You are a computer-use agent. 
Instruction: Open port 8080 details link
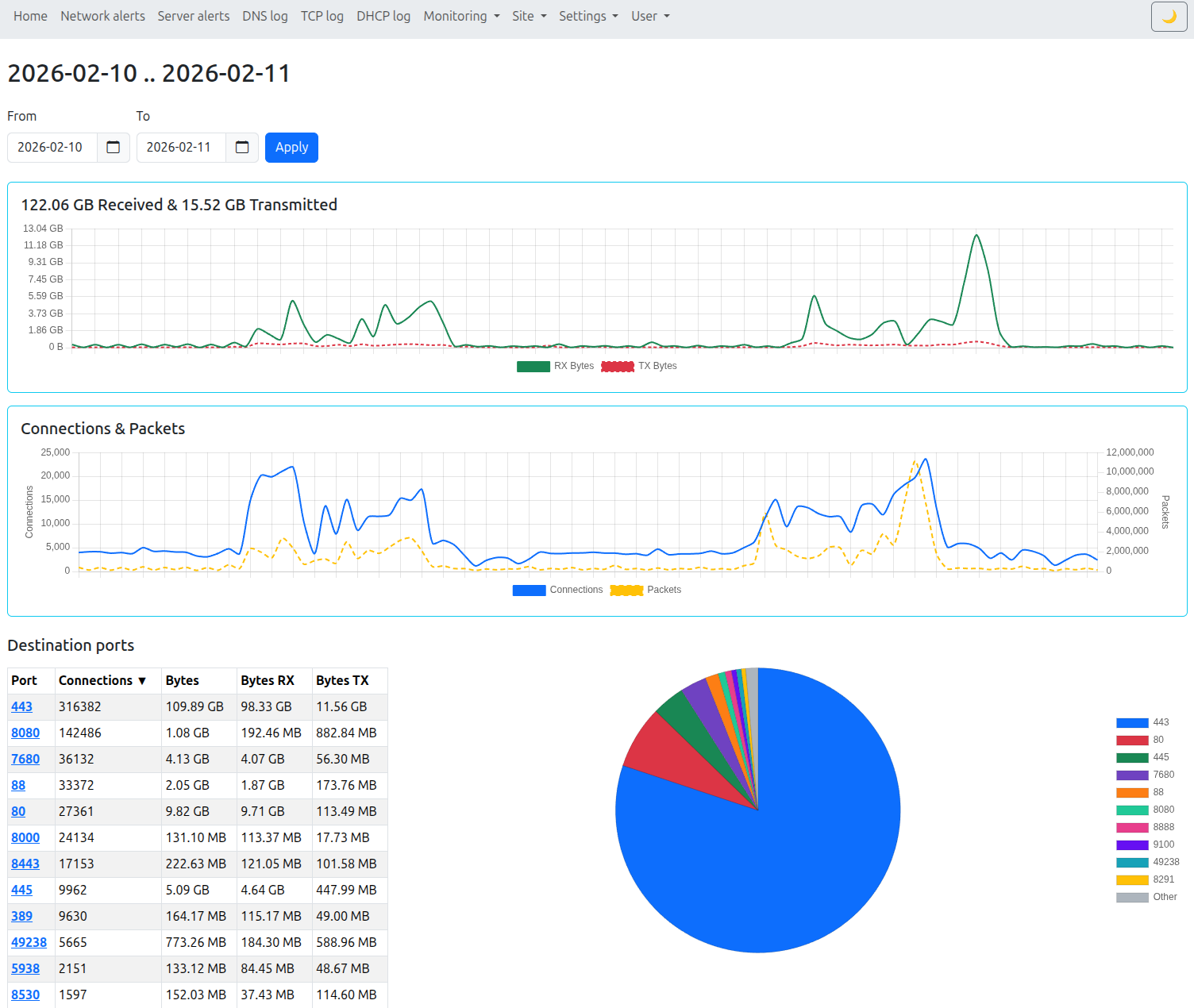pos(25,733)
